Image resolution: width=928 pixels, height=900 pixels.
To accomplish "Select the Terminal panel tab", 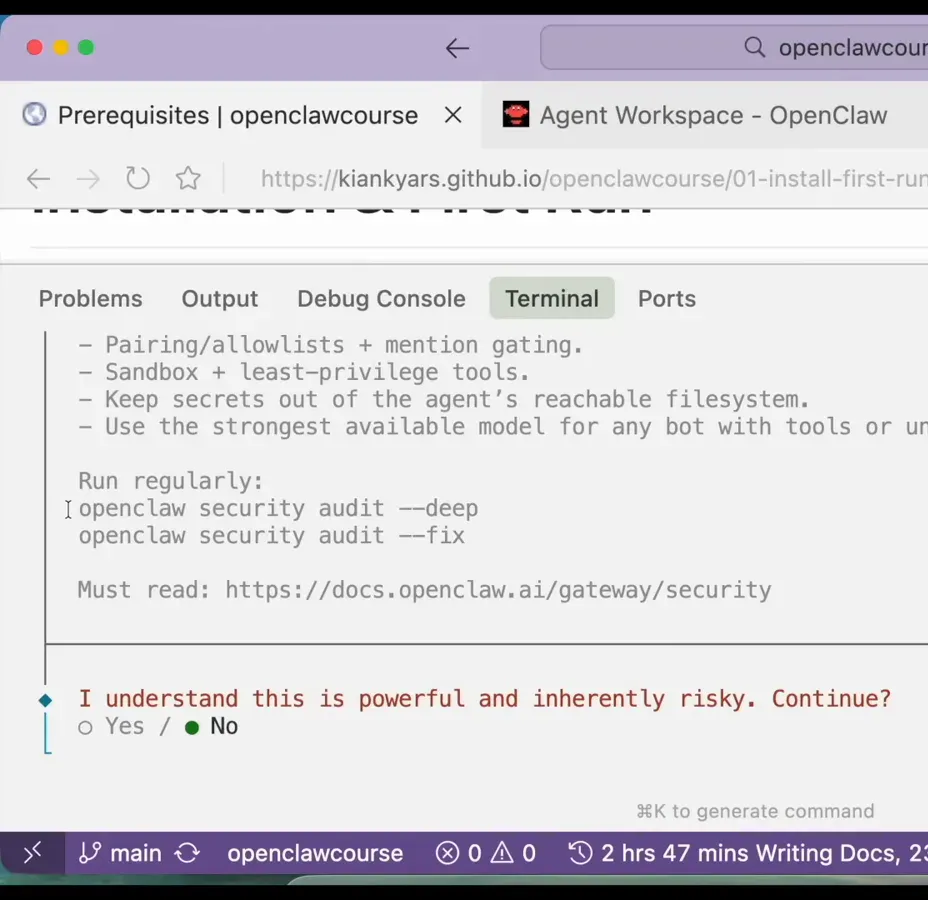I will [x=552, y=298].
